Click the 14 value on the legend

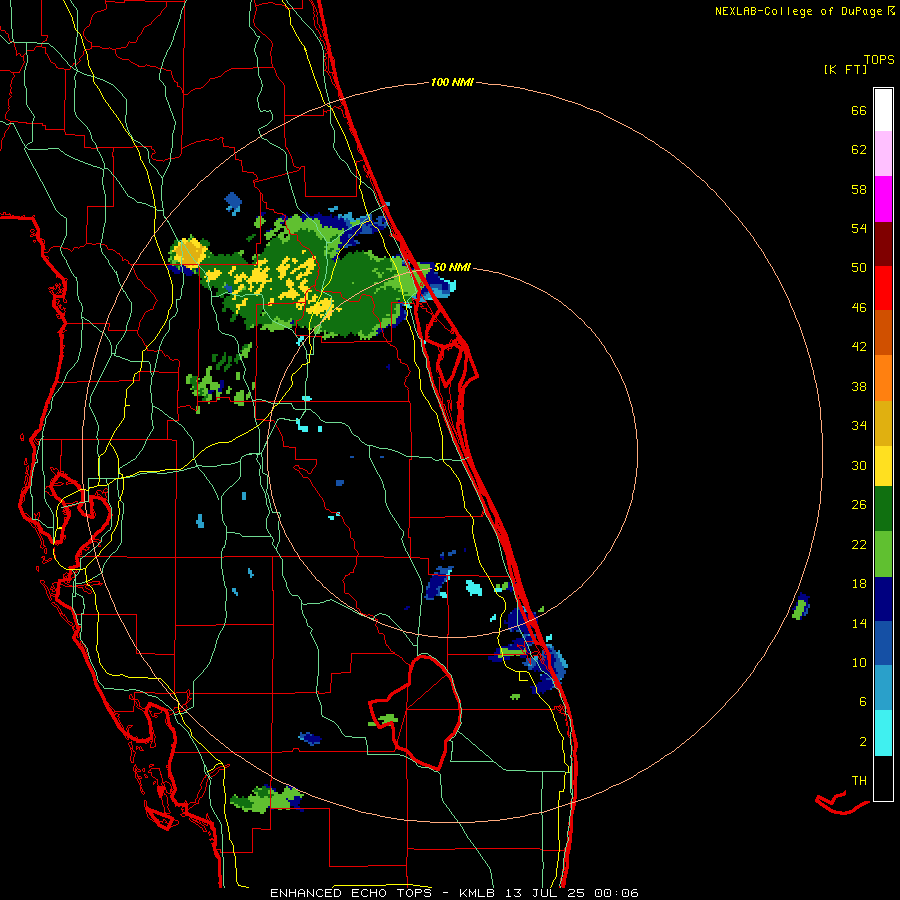[859, 623]
